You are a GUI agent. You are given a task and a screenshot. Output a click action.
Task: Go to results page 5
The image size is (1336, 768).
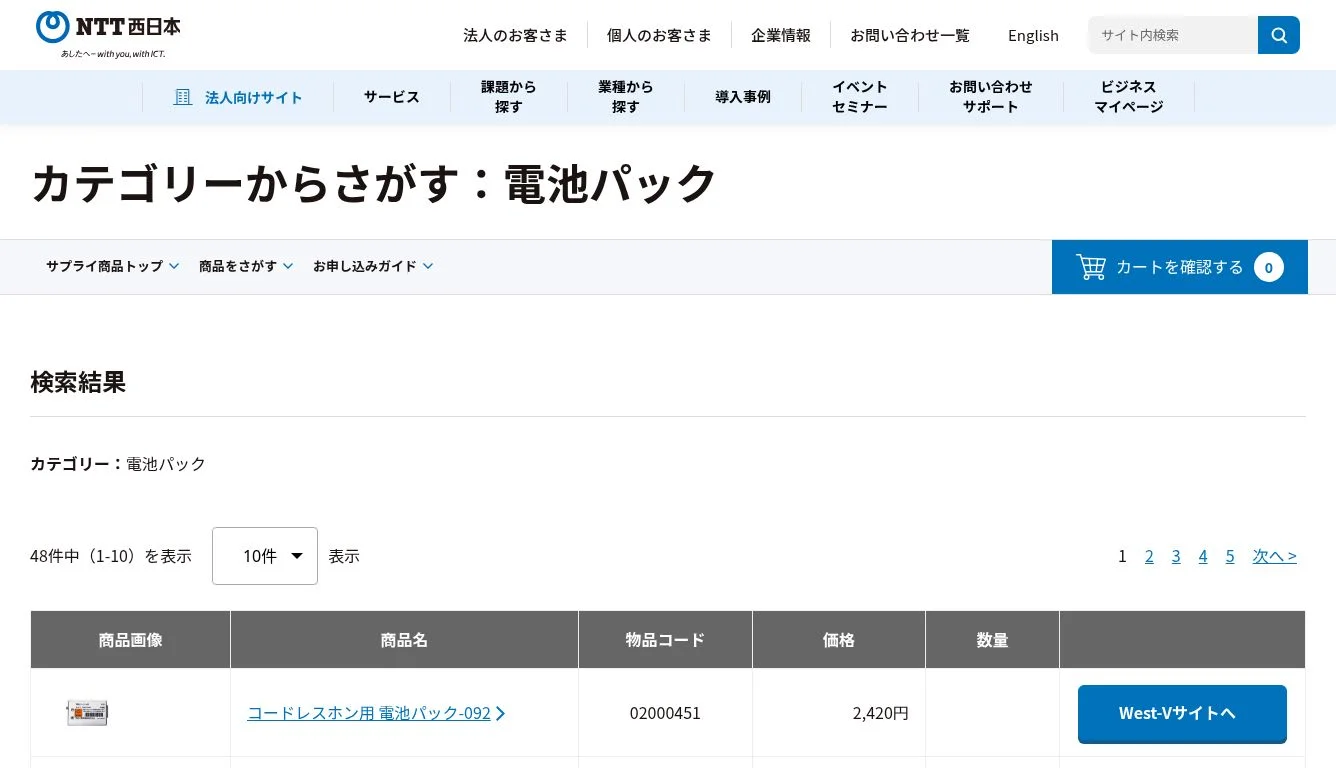(x=1230, y=556)
